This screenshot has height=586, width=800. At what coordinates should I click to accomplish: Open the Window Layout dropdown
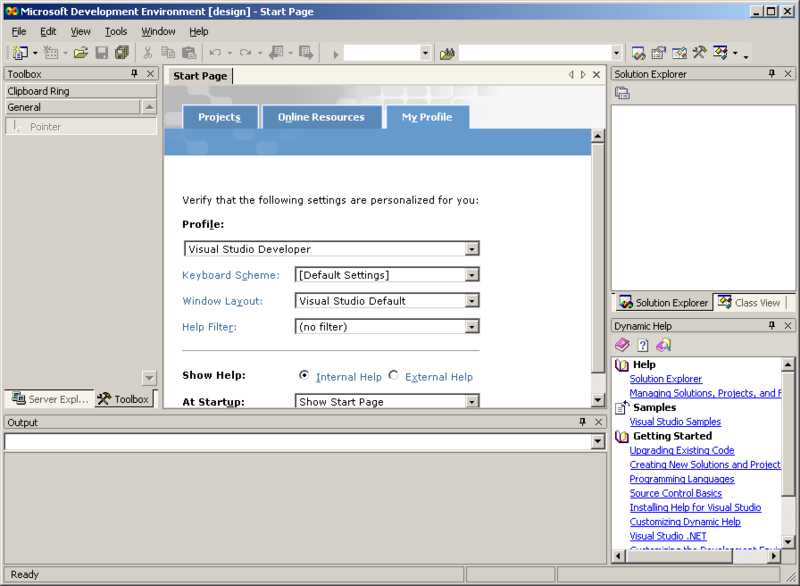tap(473, 301)
